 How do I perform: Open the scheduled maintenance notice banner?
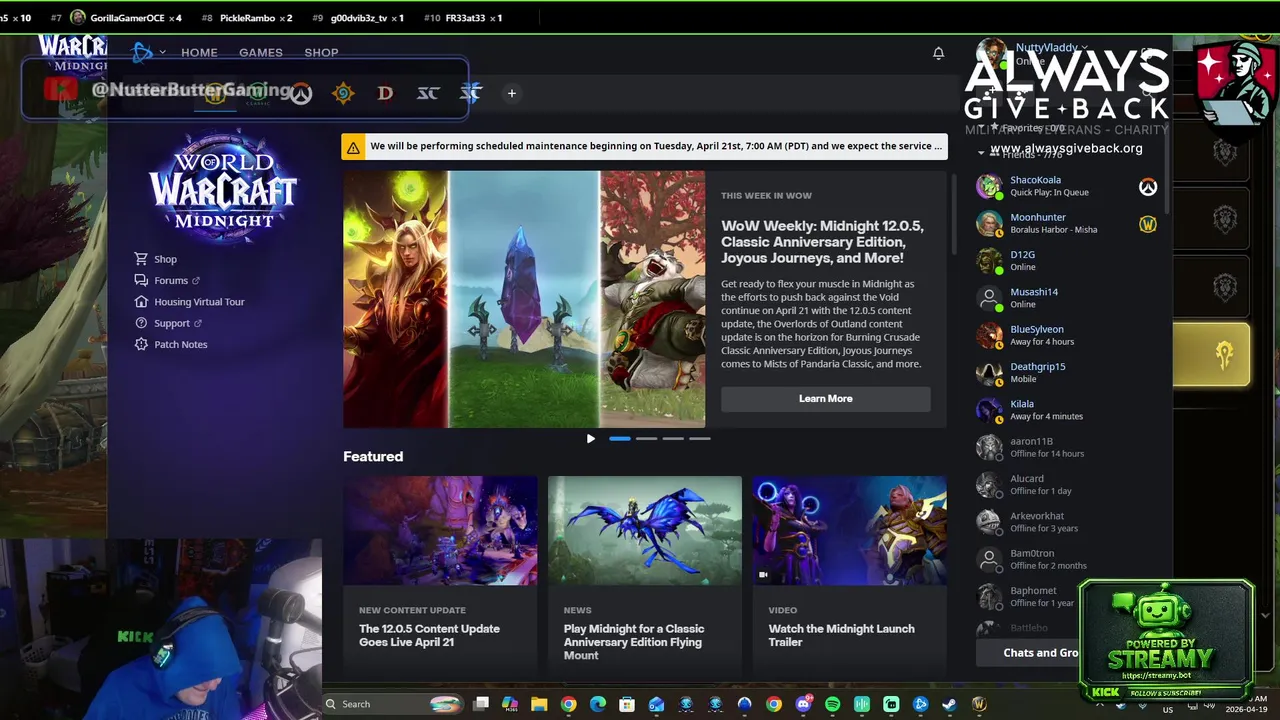[645, 147]
